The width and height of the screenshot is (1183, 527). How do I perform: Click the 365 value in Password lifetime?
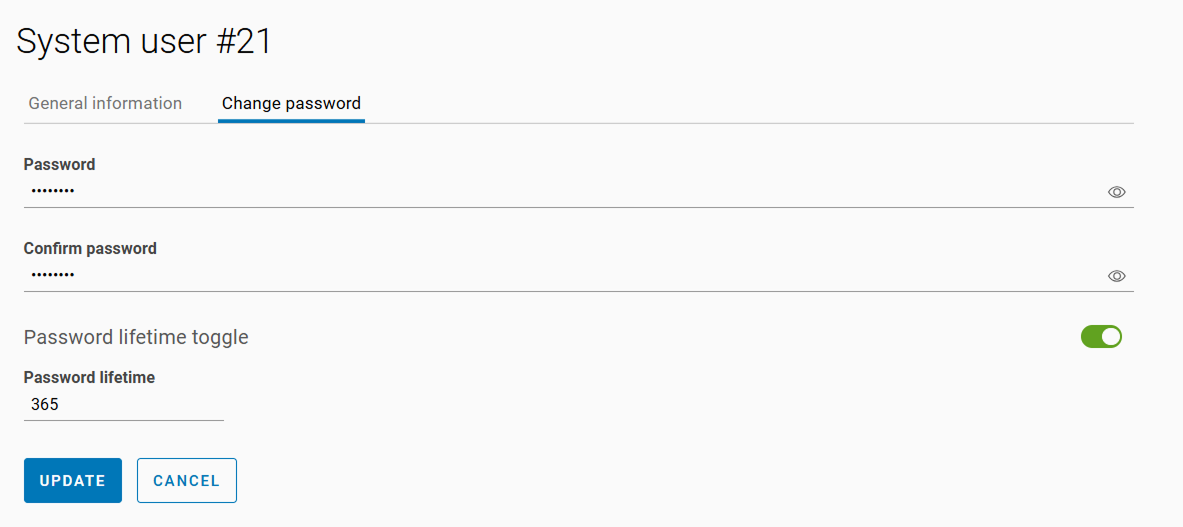click(45, 405)
